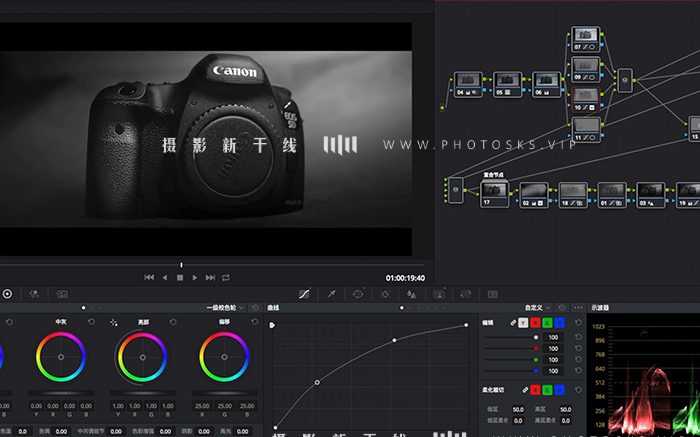Reset all color wheels beside 一级校色轮
Viewport: 700px width, 437px height.
point(255,308)
